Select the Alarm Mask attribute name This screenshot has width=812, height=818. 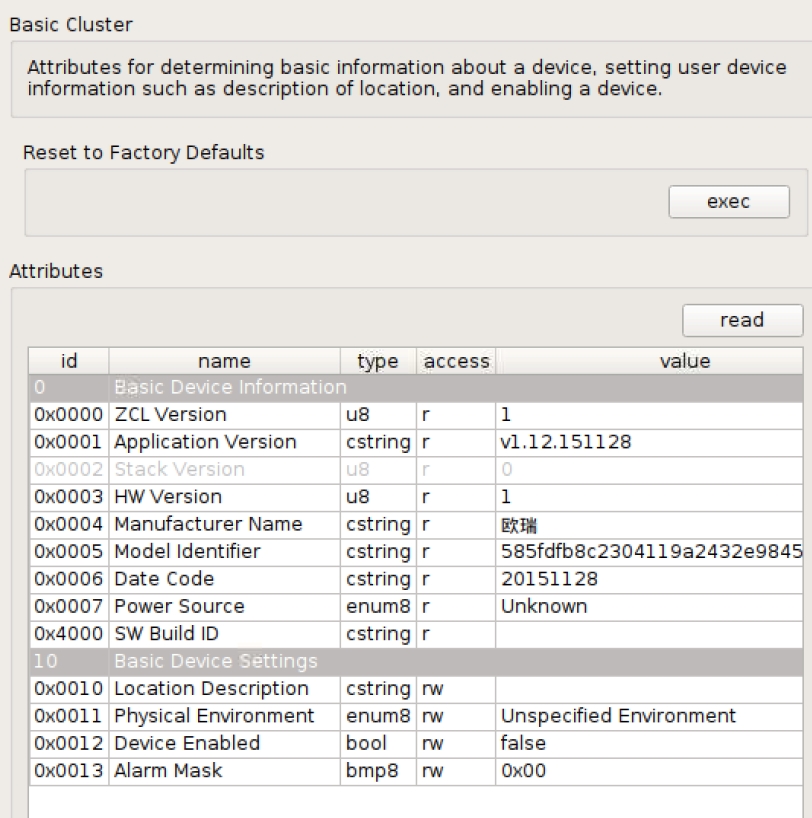click(x=168, y=771)
